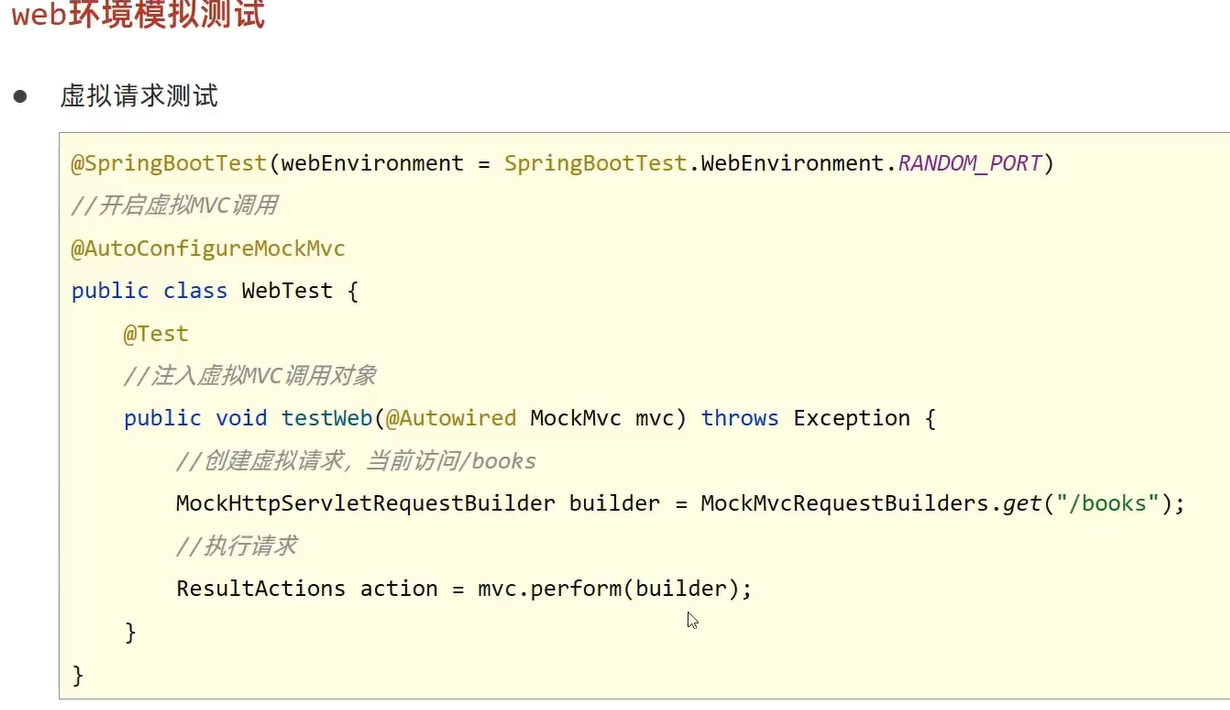
Task: Click the comment 执行请求
Action: click(x=236, y=546)
